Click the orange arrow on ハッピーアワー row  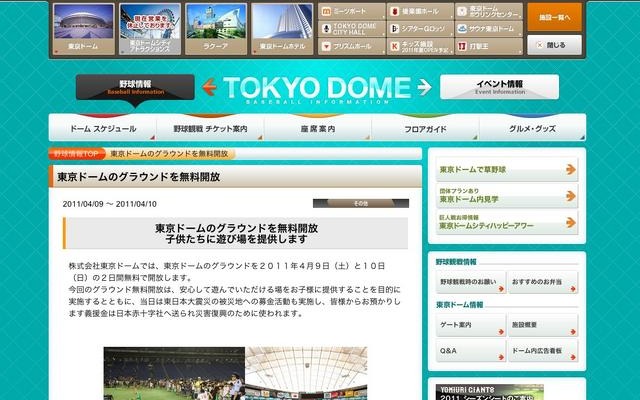point(571,223)
